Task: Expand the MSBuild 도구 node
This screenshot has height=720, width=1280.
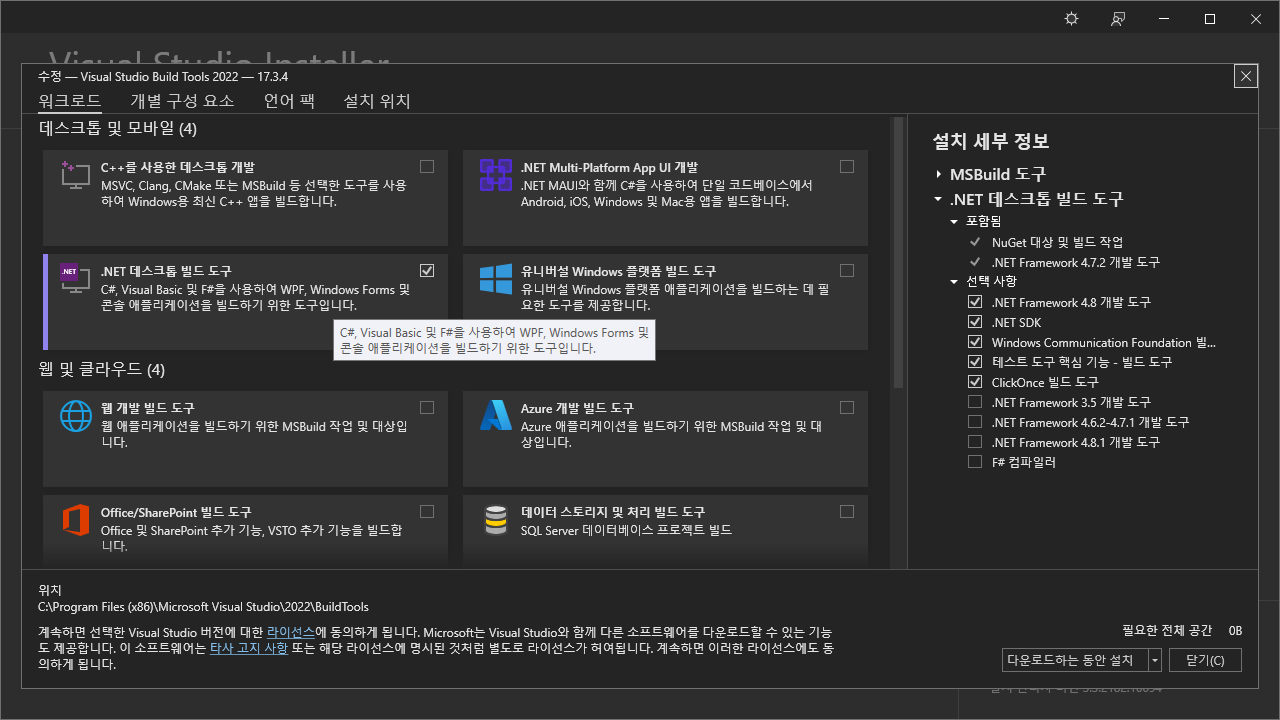Action: (x=939, y=174)
